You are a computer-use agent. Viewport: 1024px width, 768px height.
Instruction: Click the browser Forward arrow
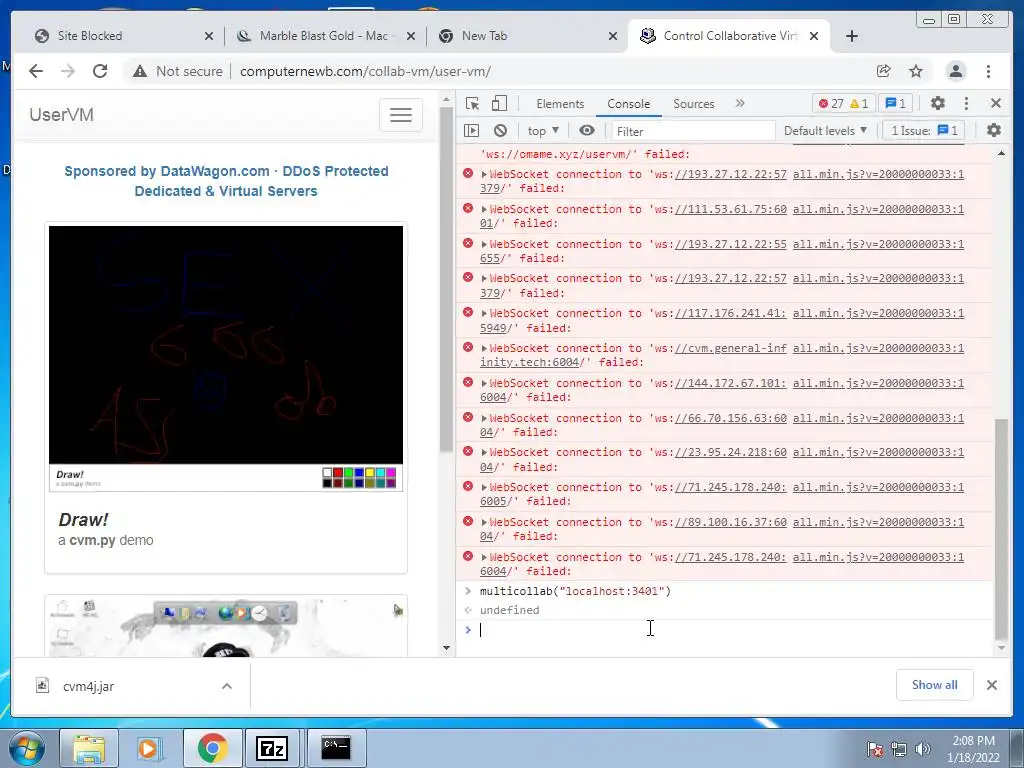(68, 71)
